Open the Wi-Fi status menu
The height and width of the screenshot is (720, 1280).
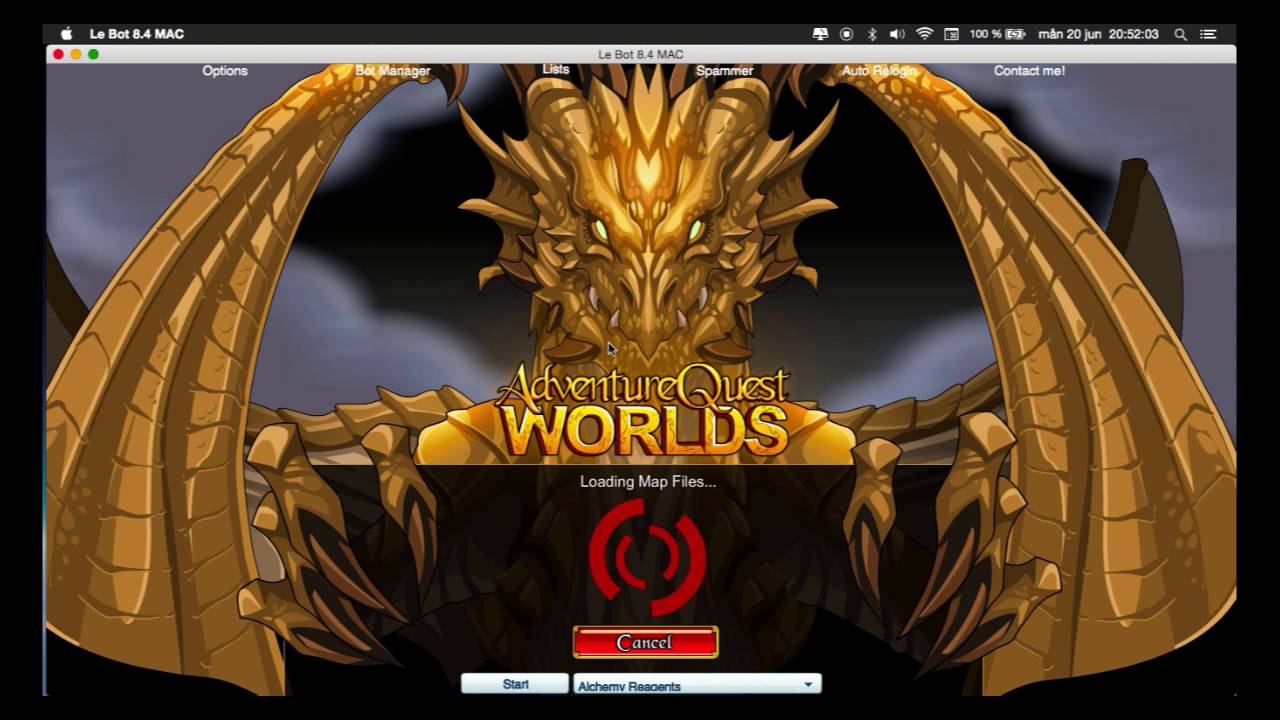tap(924, 34)
